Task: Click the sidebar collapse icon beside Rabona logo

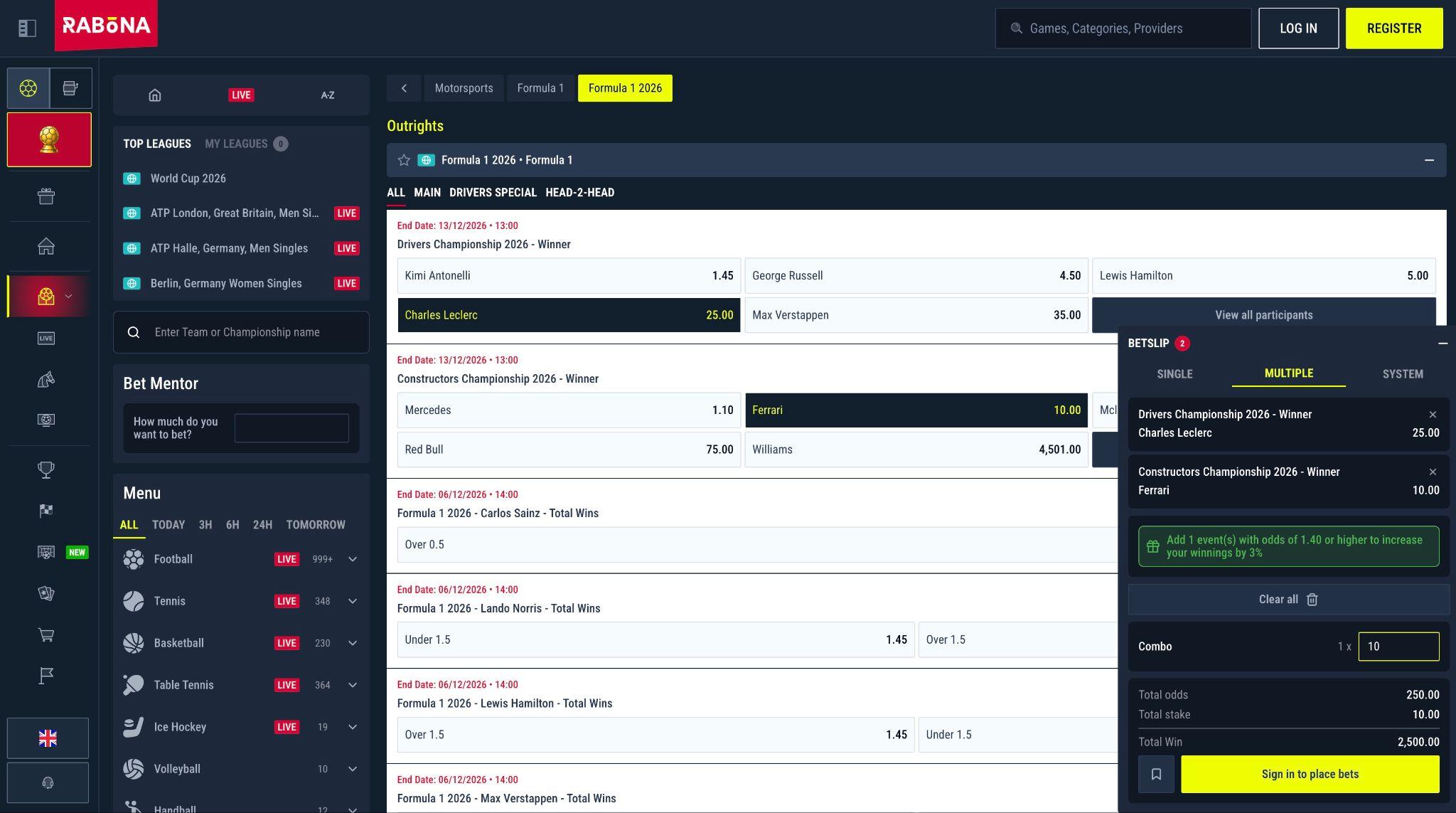Action: click(x=27, y=28)
